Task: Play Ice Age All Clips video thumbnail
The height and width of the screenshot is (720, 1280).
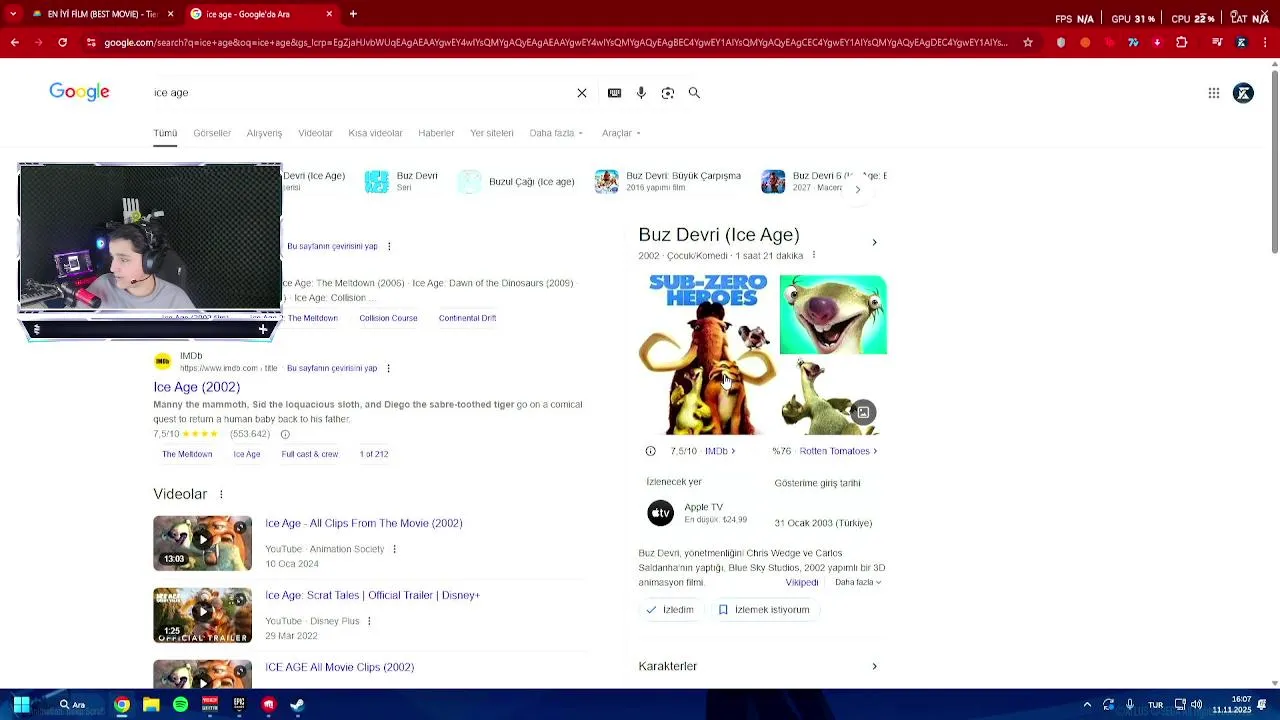Action: (202, 543)
